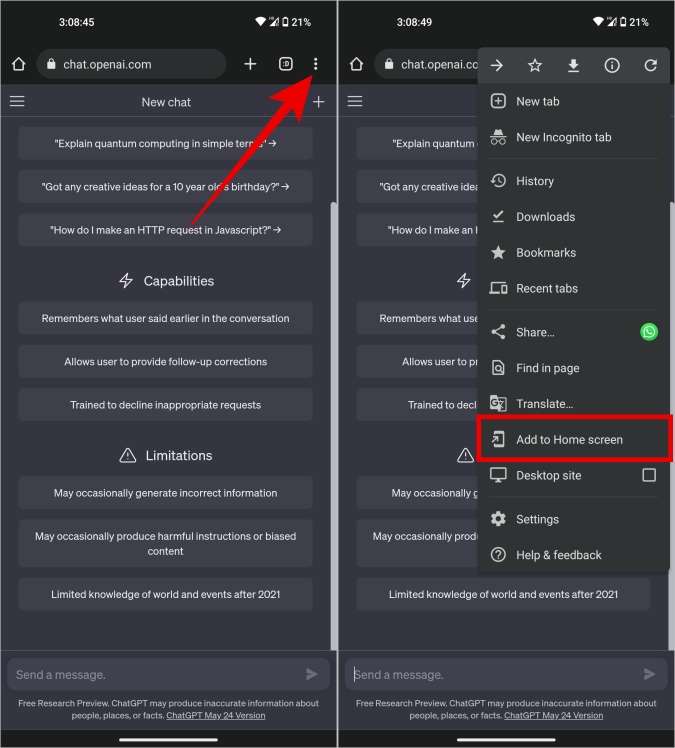Tap chat.openai.com address bar in left screen
This screenshot has width=675, height=748.
coord(131,64)
